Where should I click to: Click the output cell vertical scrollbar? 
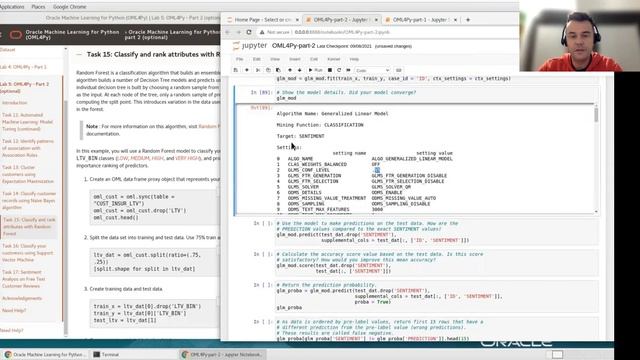(596, 115)
